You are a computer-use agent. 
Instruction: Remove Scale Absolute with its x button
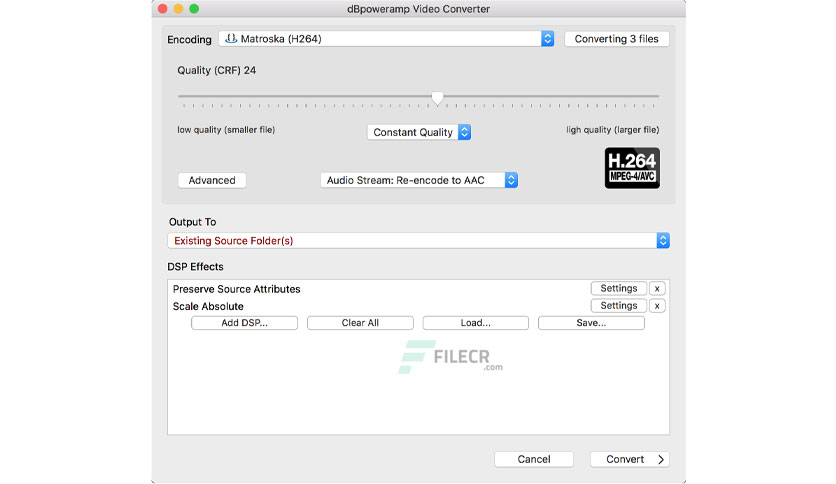pos(657,306)
